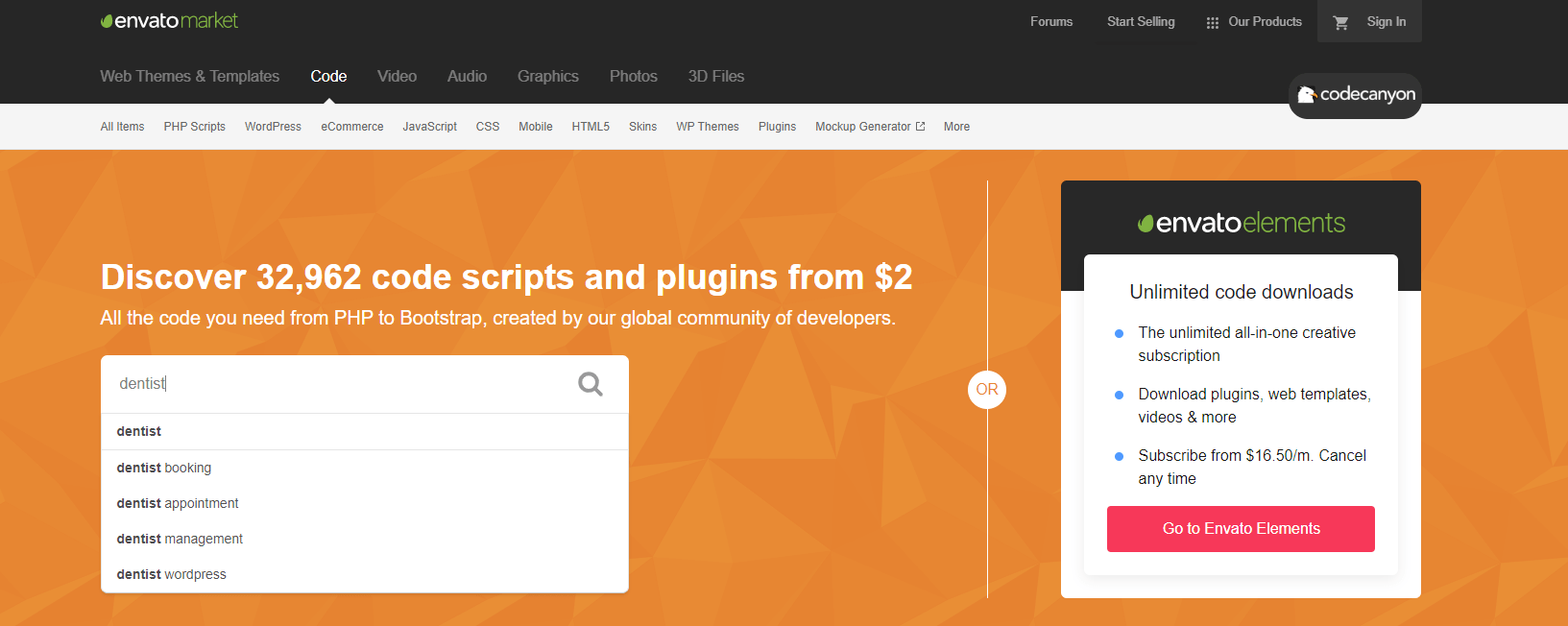Open Mobile category
Viewport: 1568px width, 626px height.
point(536,127)
